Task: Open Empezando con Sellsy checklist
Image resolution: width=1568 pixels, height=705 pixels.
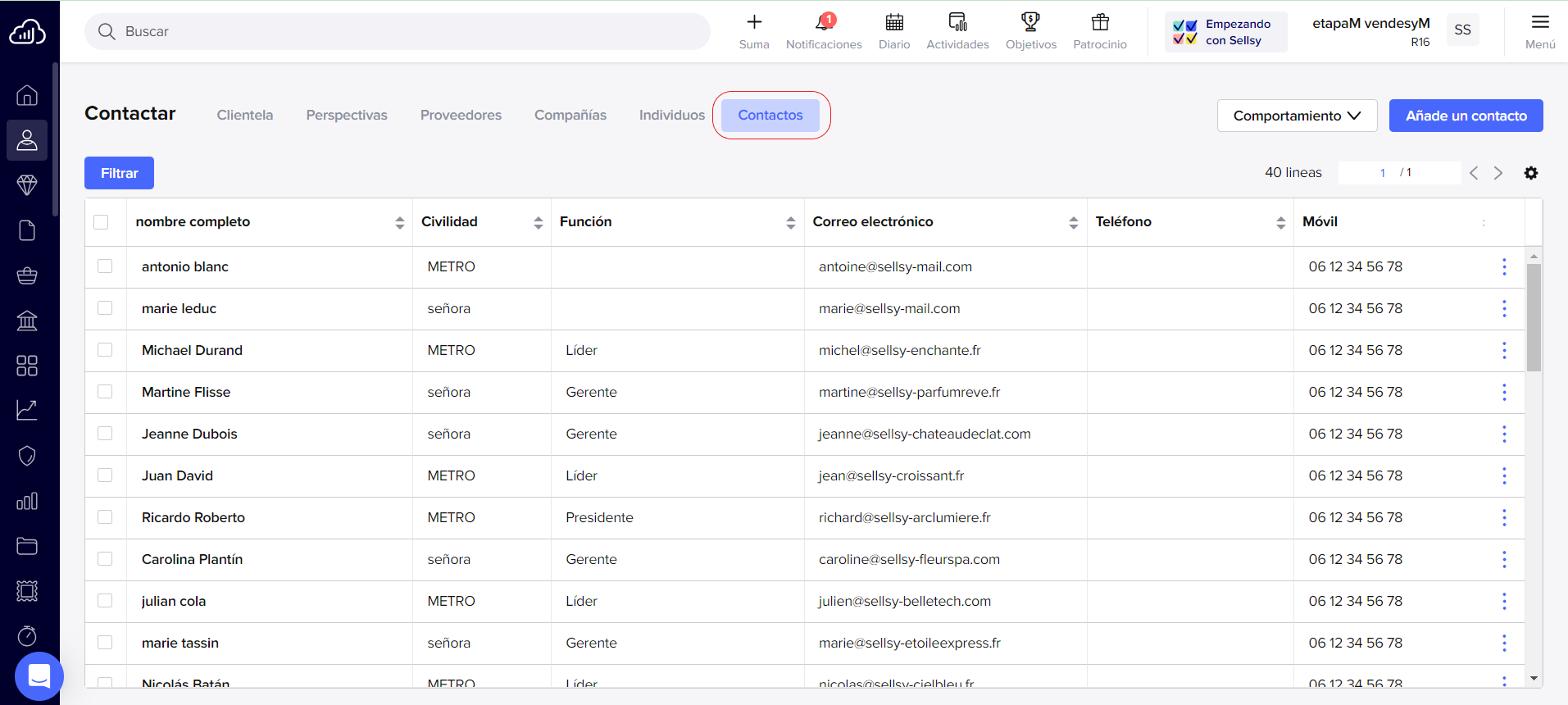Action: tap(1225, 32)
